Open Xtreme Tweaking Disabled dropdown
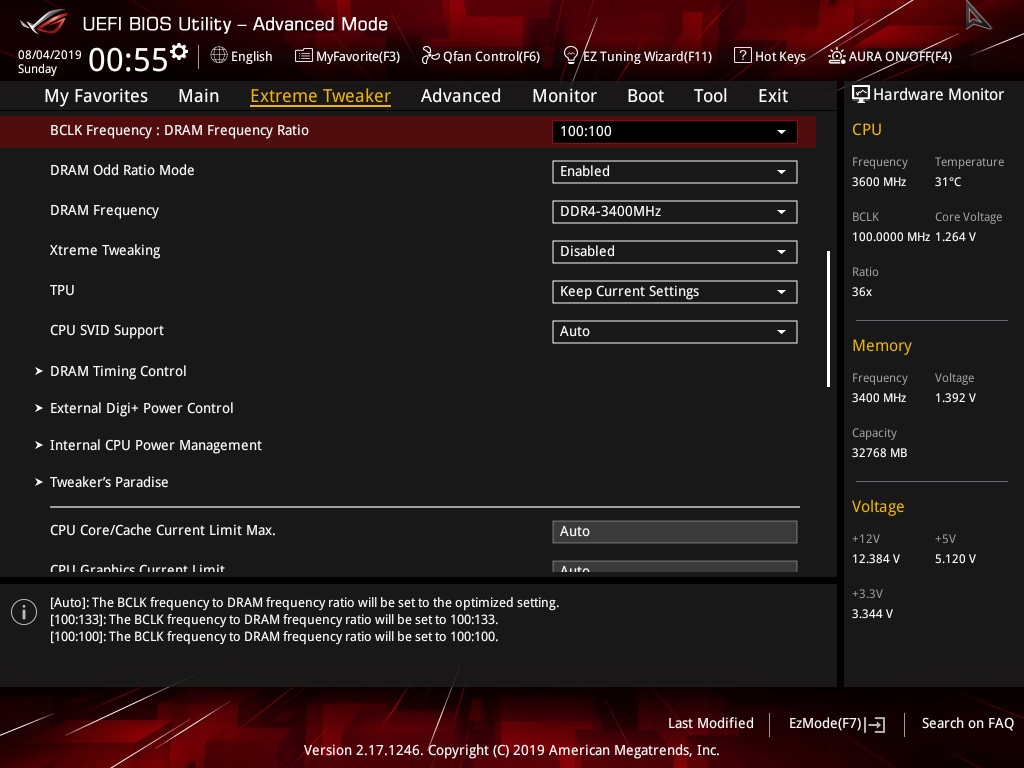The image size is (1024, 768). coord(675,251)
